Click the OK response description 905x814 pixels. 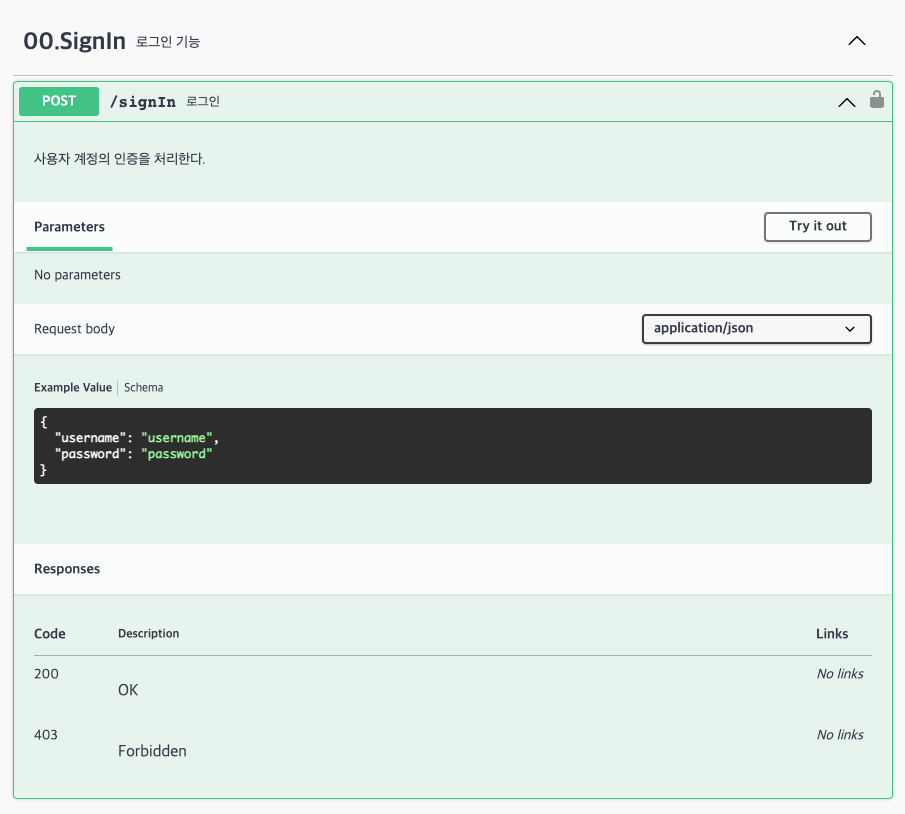[128, 690]
